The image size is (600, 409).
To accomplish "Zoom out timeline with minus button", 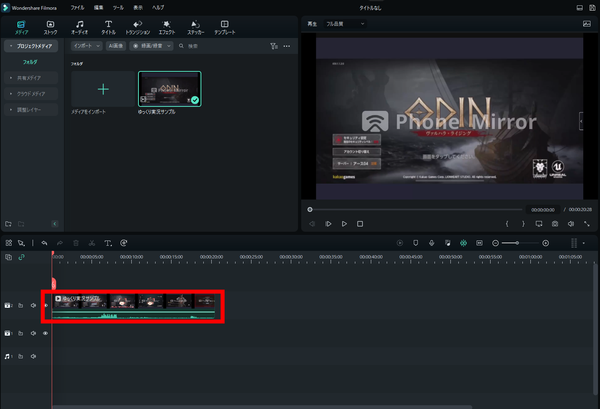I will tap(495, 243).
